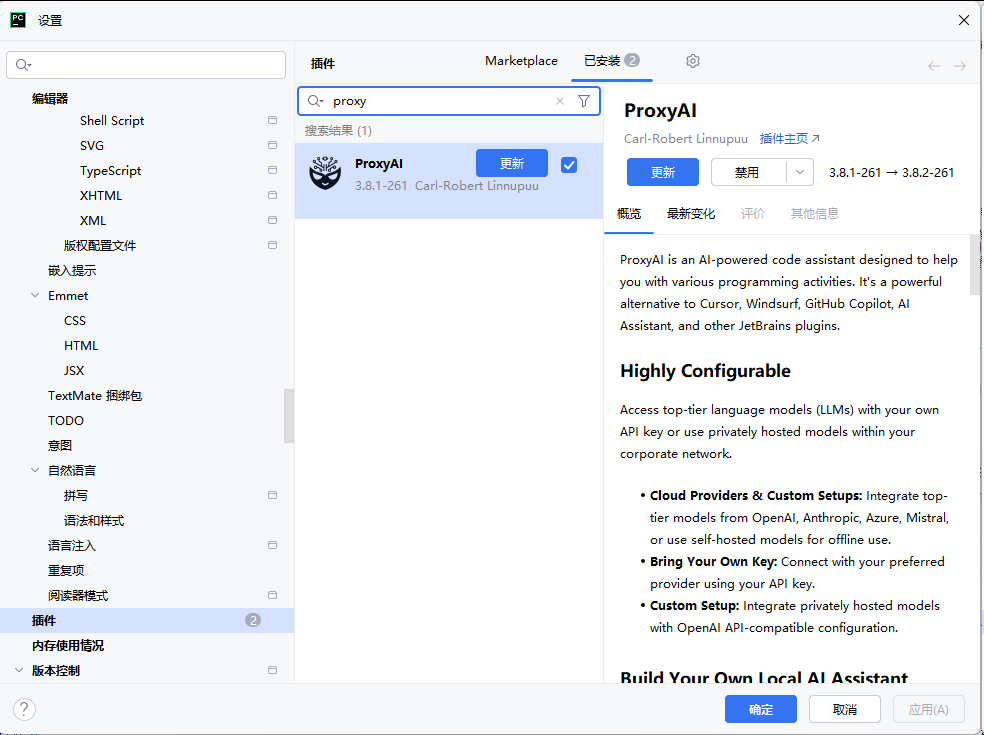This screenshot has height=735, width=984.
Task: Click project-level icon beside 阅读器模式
Action: click(272, 595)
